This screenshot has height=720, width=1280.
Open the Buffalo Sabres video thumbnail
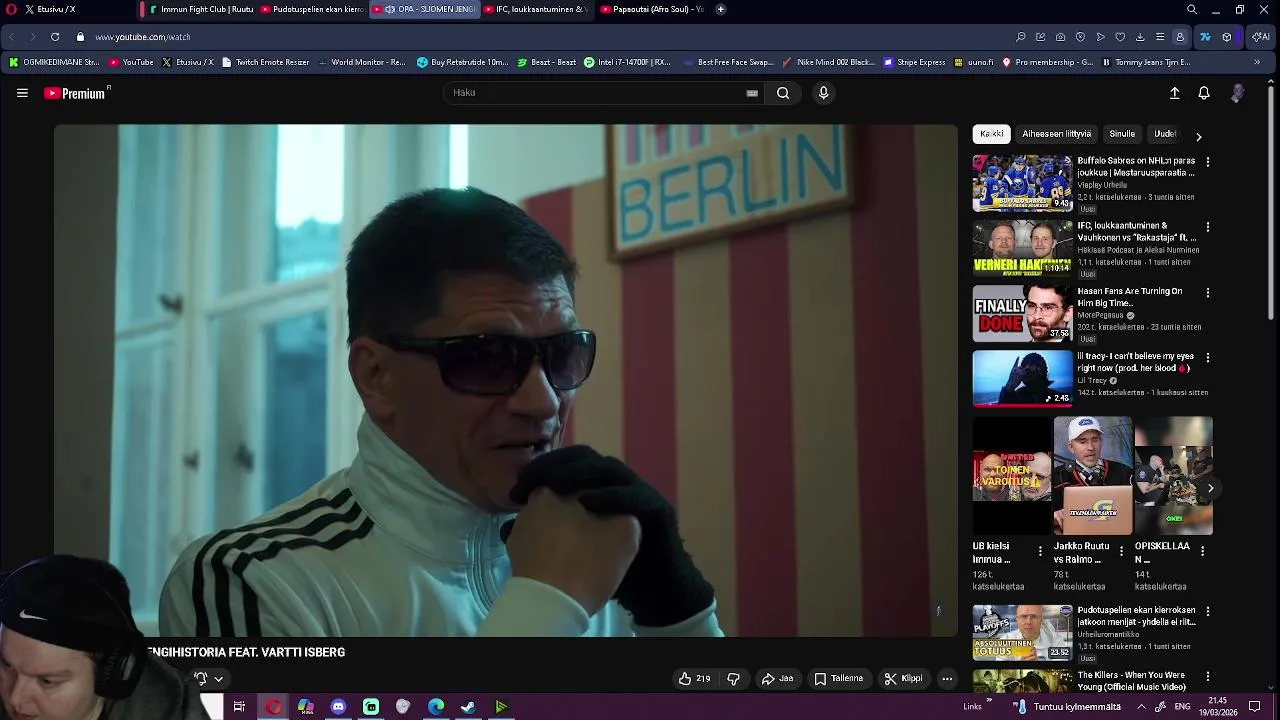point(1022,183)
